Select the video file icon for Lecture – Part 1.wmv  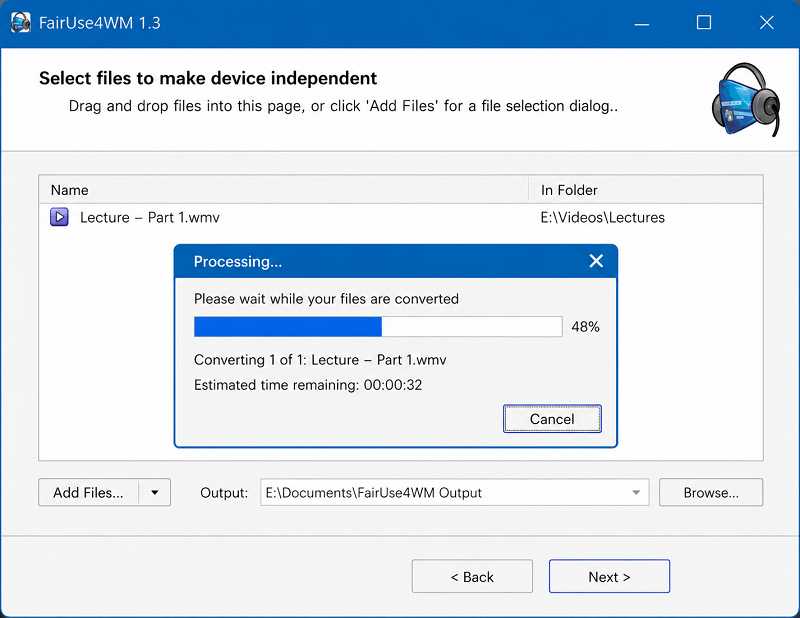(x=59, y=217)
